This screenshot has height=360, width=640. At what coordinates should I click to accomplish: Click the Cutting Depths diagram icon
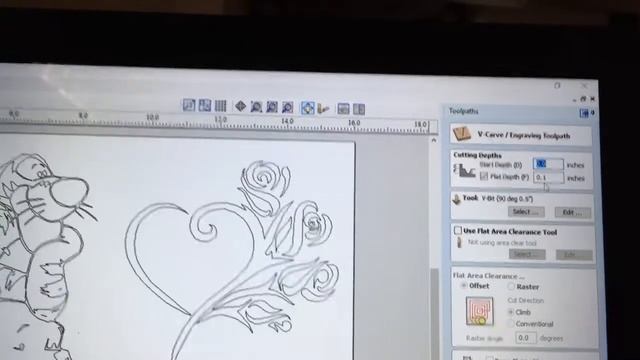point(464,170)
